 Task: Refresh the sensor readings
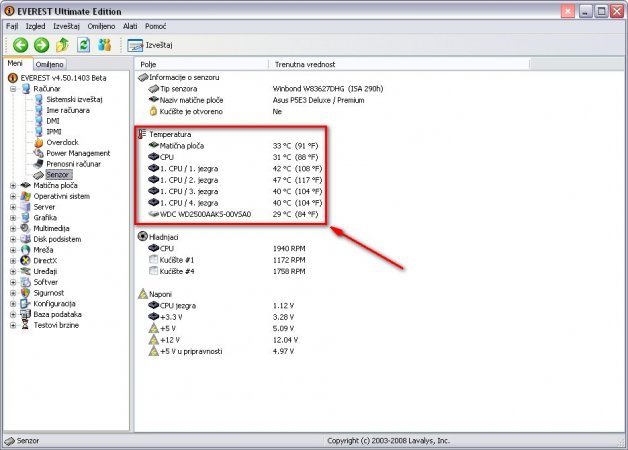tap(83, 45)
